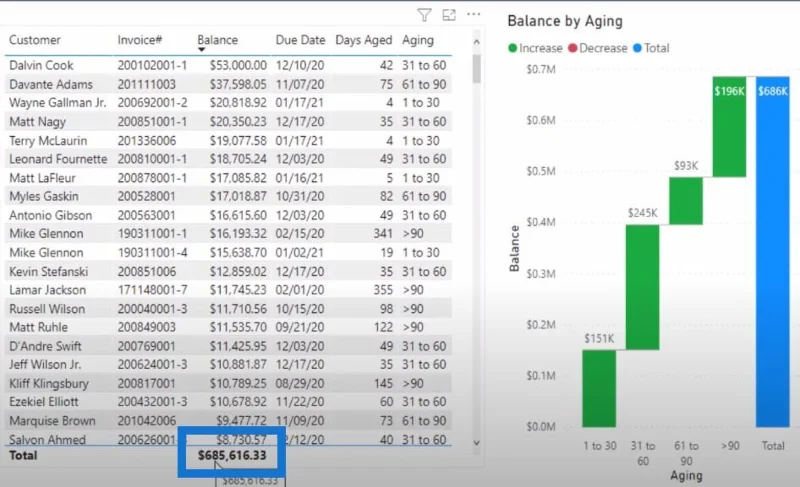Viewport: 800px width, 487px height.
Task: Click the green Increase legend marker
Action: pos(513,48)
